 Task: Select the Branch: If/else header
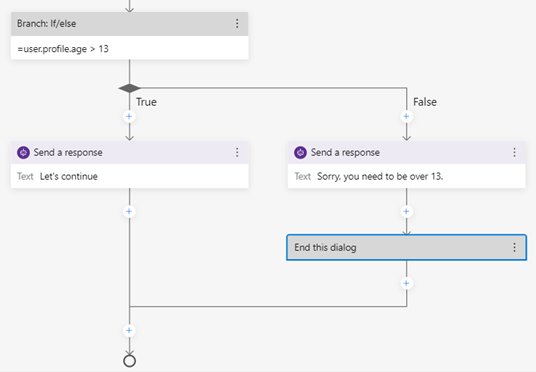pyautogui.click(x=130, y=24)
